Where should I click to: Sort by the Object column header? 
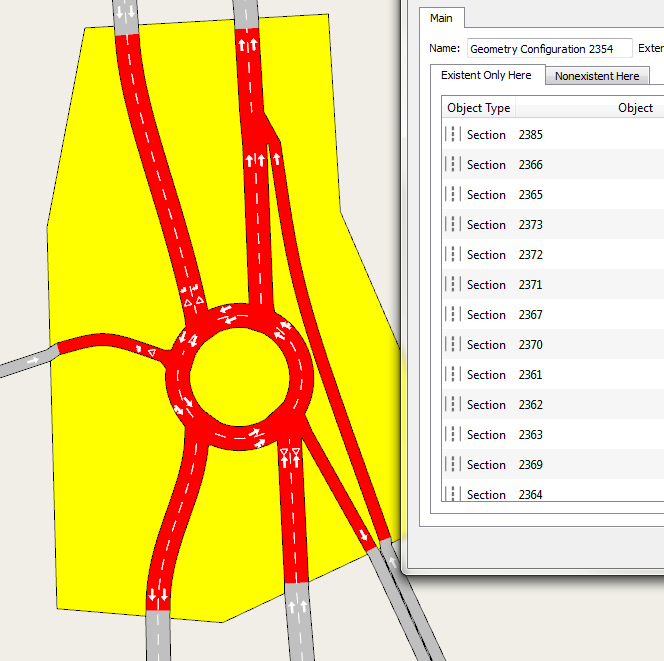coord(635,108)
